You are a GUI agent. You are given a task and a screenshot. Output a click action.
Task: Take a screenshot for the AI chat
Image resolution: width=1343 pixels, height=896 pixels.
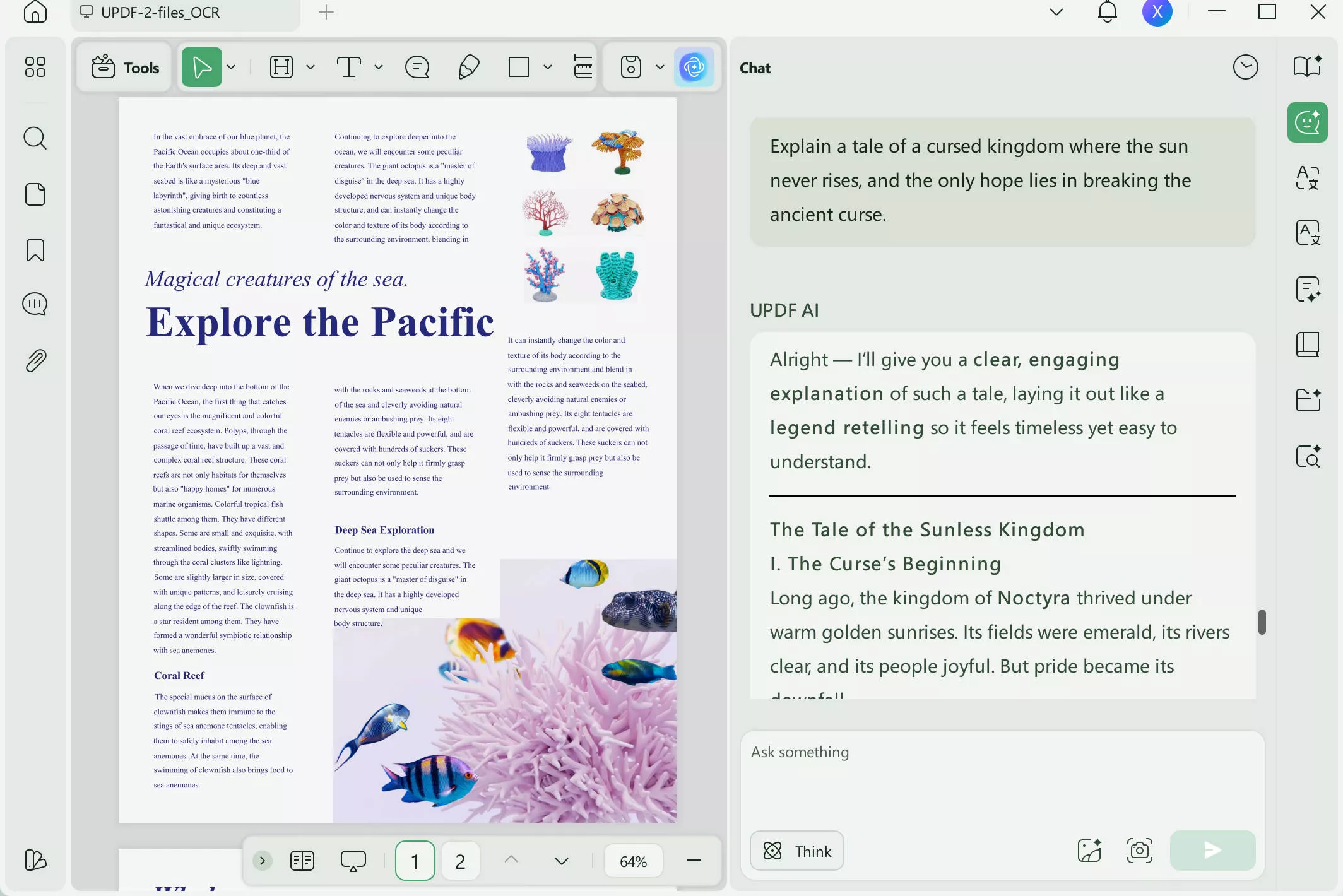(x=1140, y=851)
